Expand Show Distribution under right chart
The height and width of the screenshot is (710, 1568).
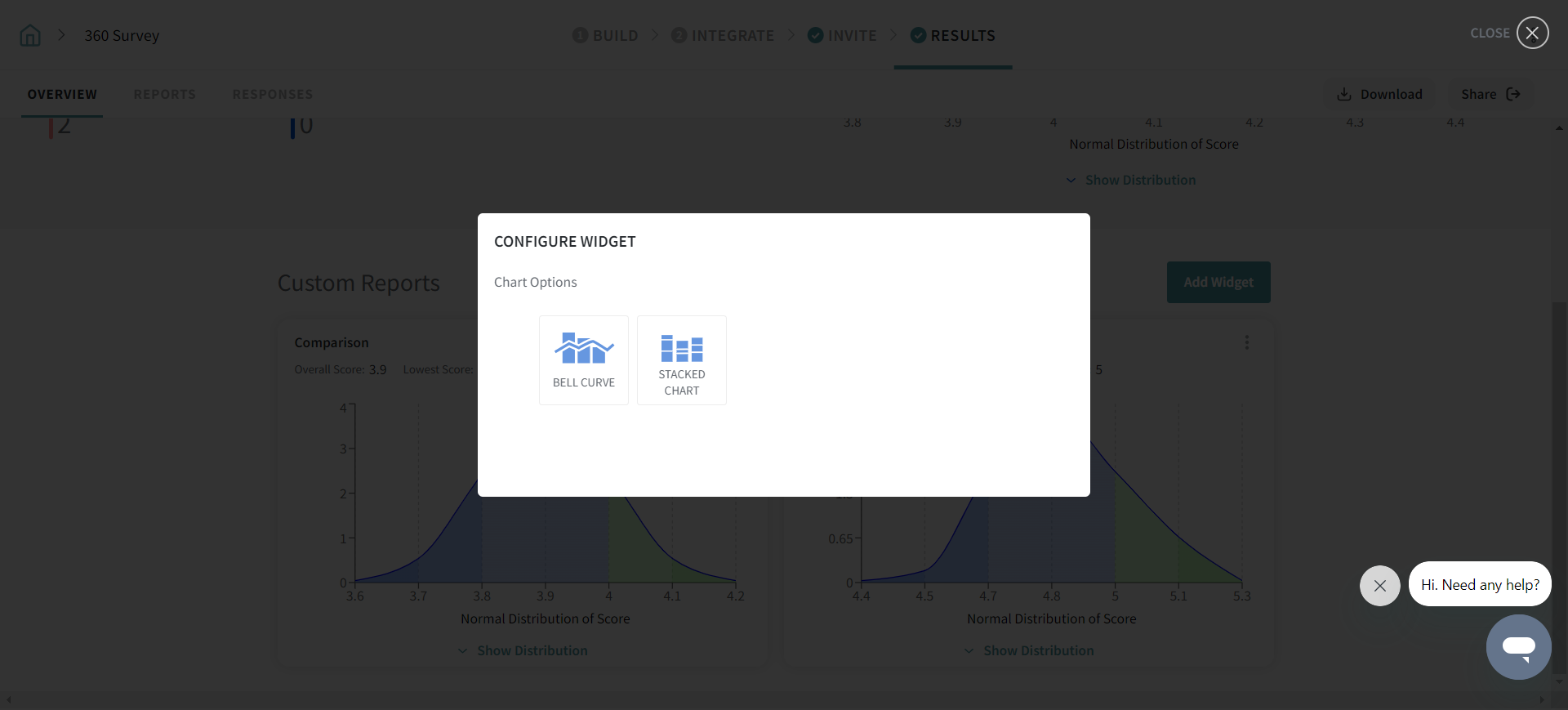(1029, 651)
